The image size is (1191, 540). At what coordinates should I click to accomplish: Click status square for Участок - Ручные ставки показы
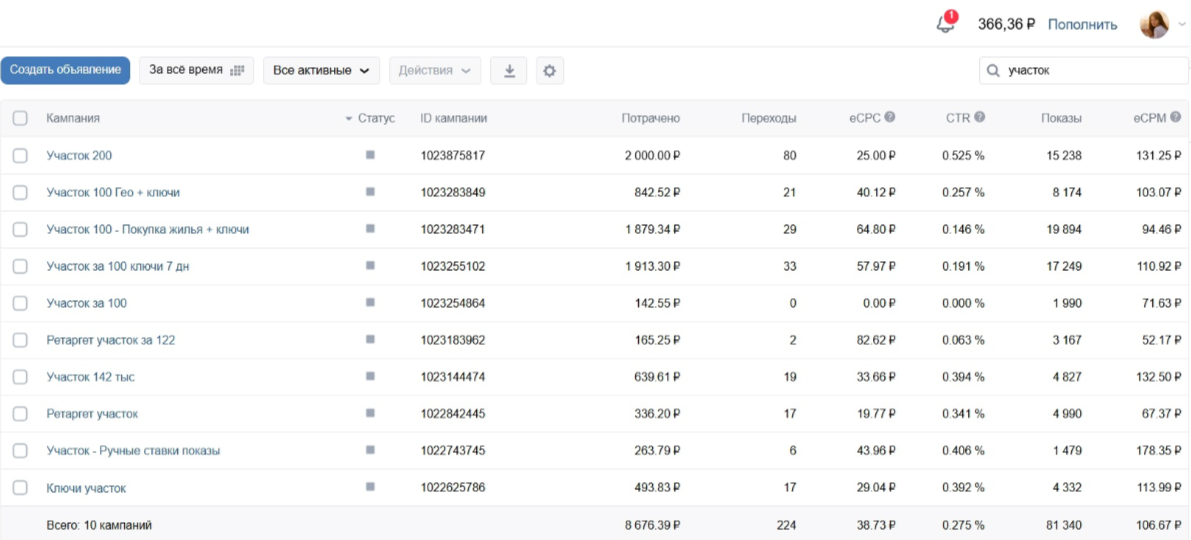coord(370,450)
